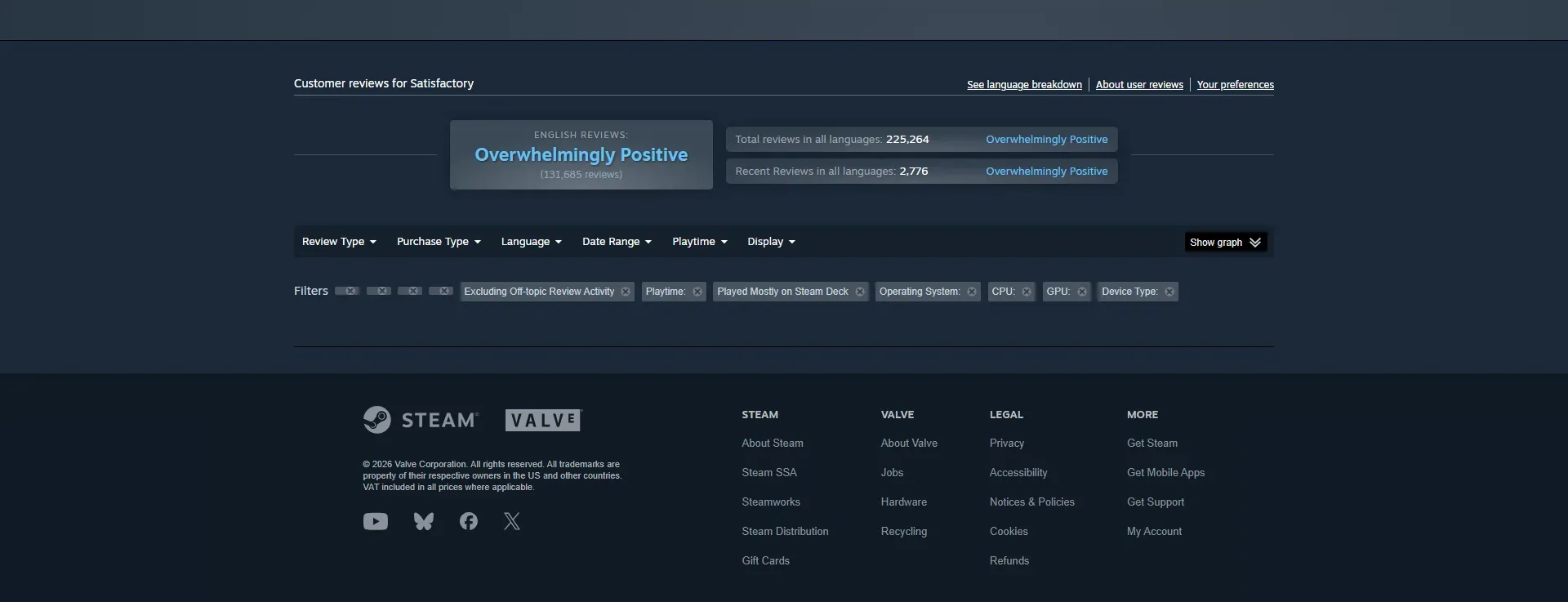Open the Playtime filter menu
Viewport: 1568px width, 602px height.
[699, 242]
